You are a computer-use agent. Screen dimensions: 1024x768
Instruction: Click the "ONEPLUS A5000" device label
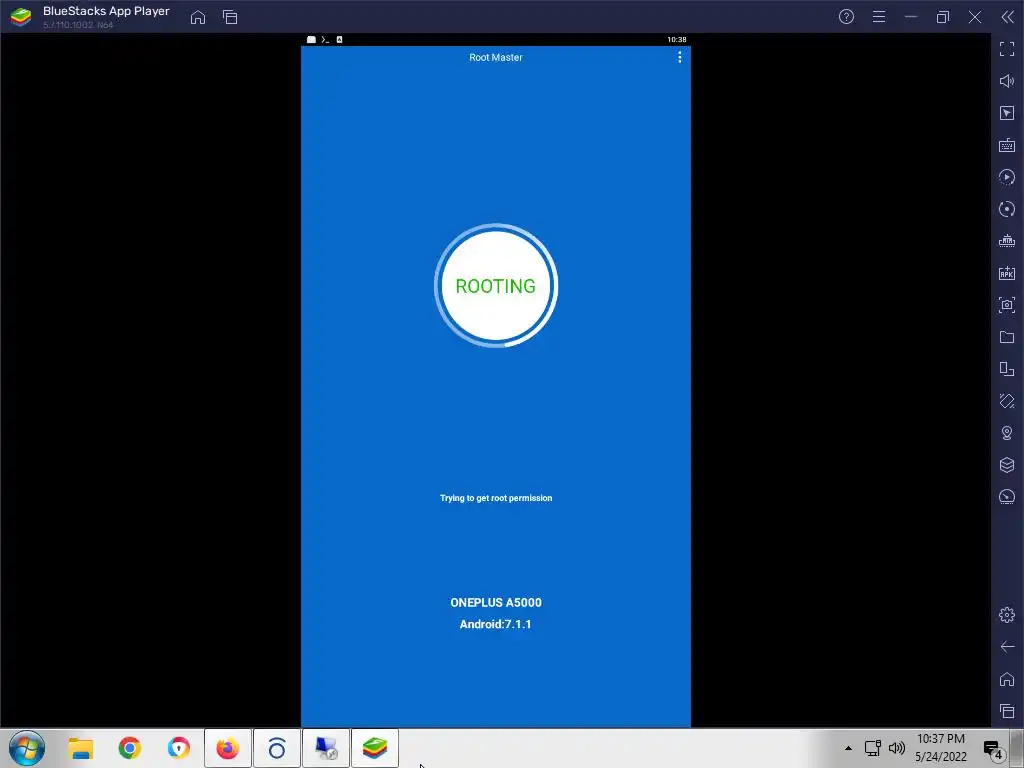(x=496, y=603)
